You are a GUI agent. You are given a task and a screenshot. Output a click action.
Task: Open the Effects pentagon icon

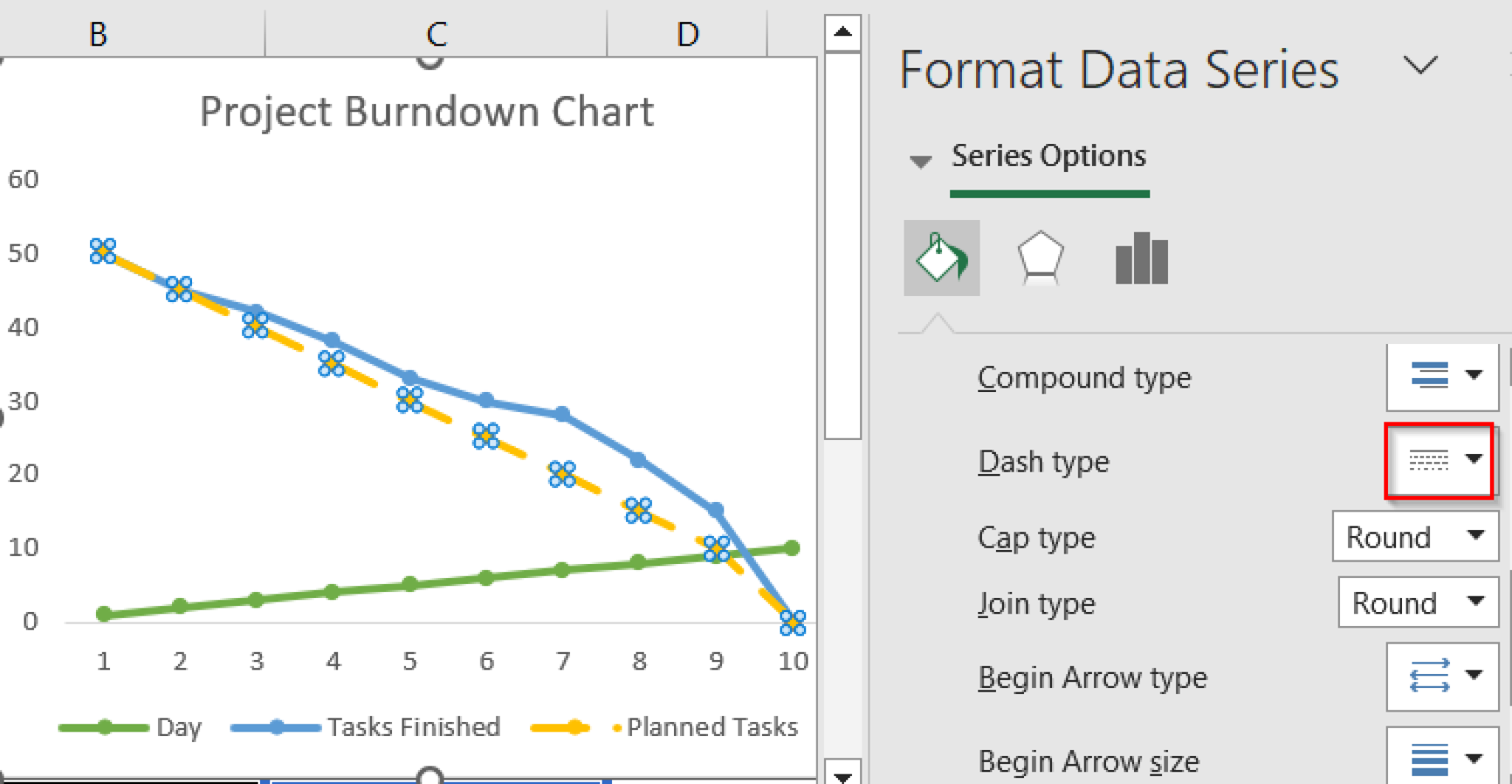pyautogui.click(x=1039, y=258)
